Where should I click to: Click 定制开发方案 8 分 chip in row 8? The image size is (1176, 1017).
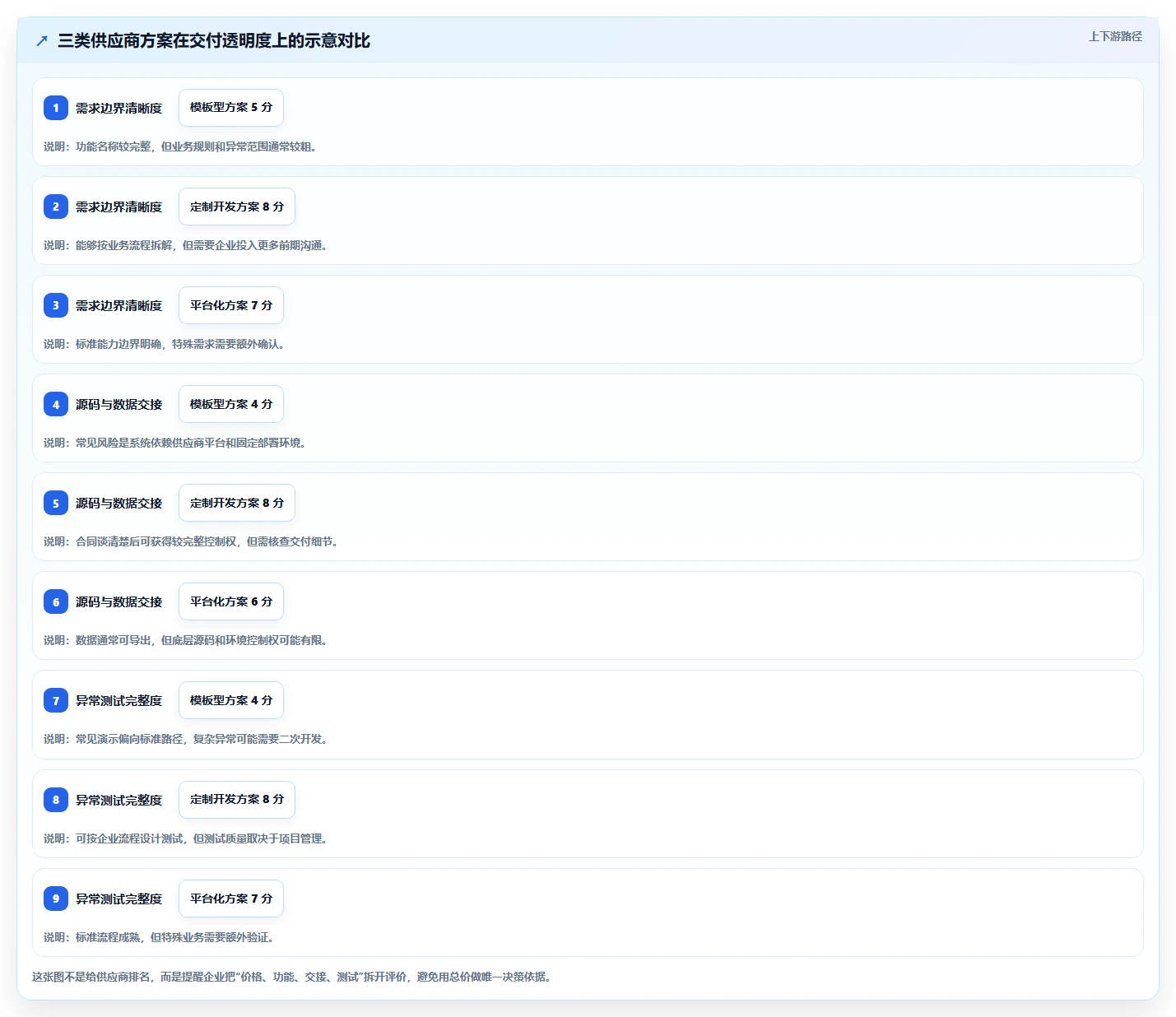coord(237,800)
